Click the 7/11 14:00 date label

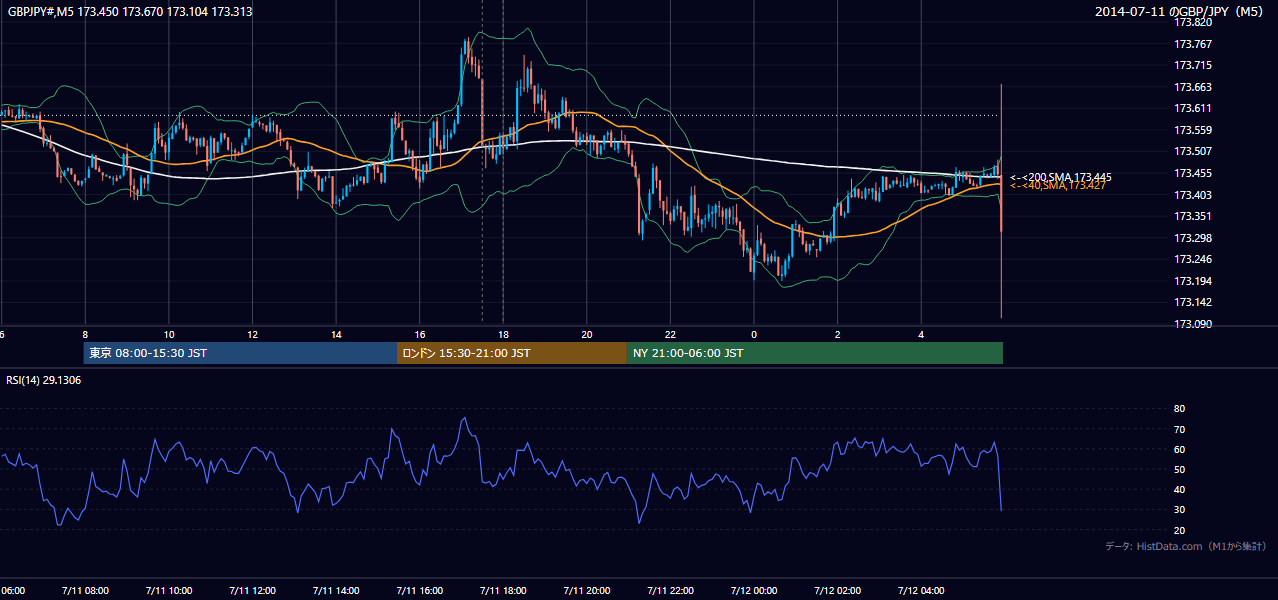tap(336, 591)
